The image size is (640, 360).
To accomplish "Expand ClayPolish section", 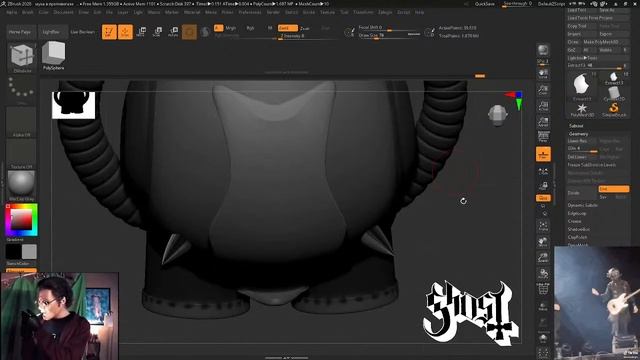I will pyautogui.click(x=578, y=237).
